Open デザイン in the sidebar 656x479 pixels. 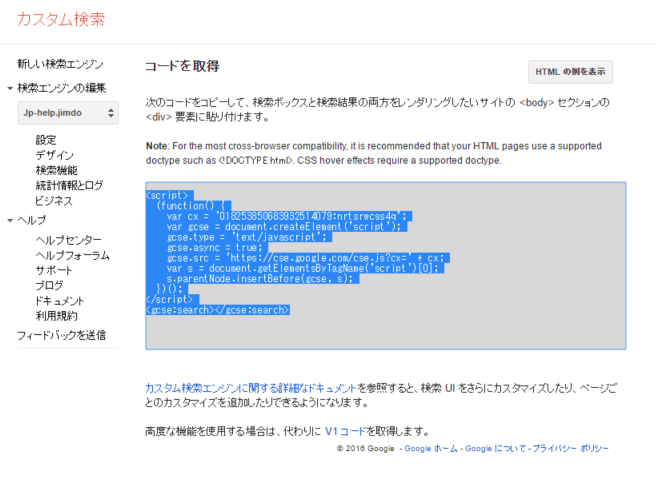[54, 155]
